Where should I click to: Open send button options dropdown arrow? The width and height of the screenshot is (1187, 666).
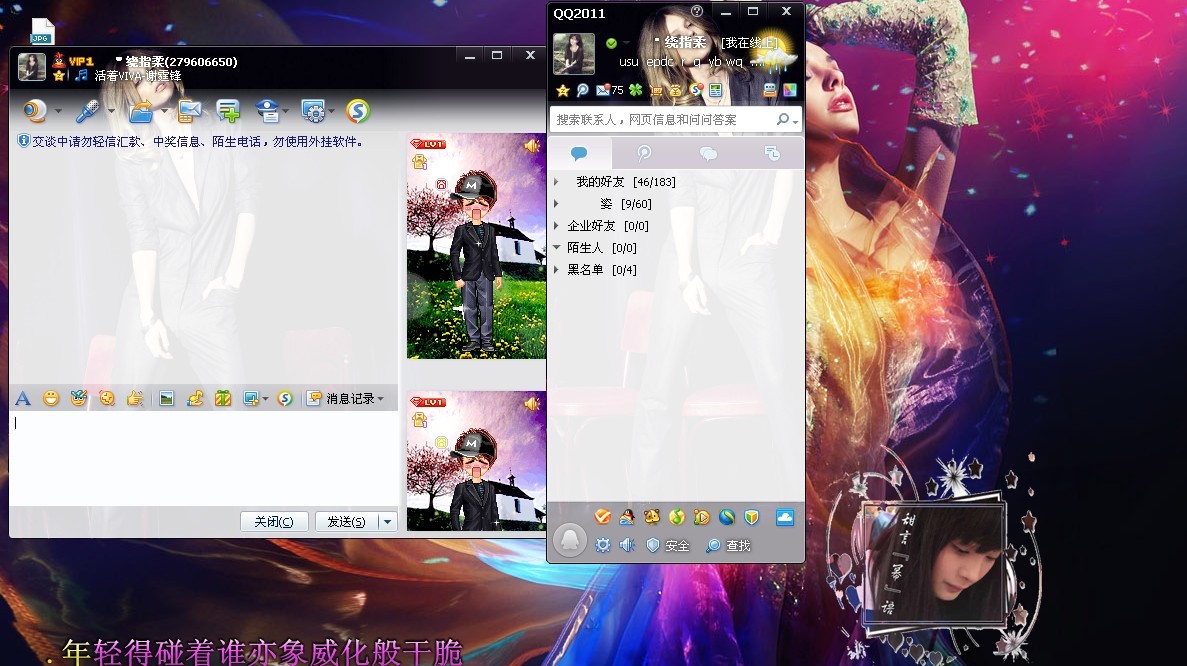(x=388, y=521)
